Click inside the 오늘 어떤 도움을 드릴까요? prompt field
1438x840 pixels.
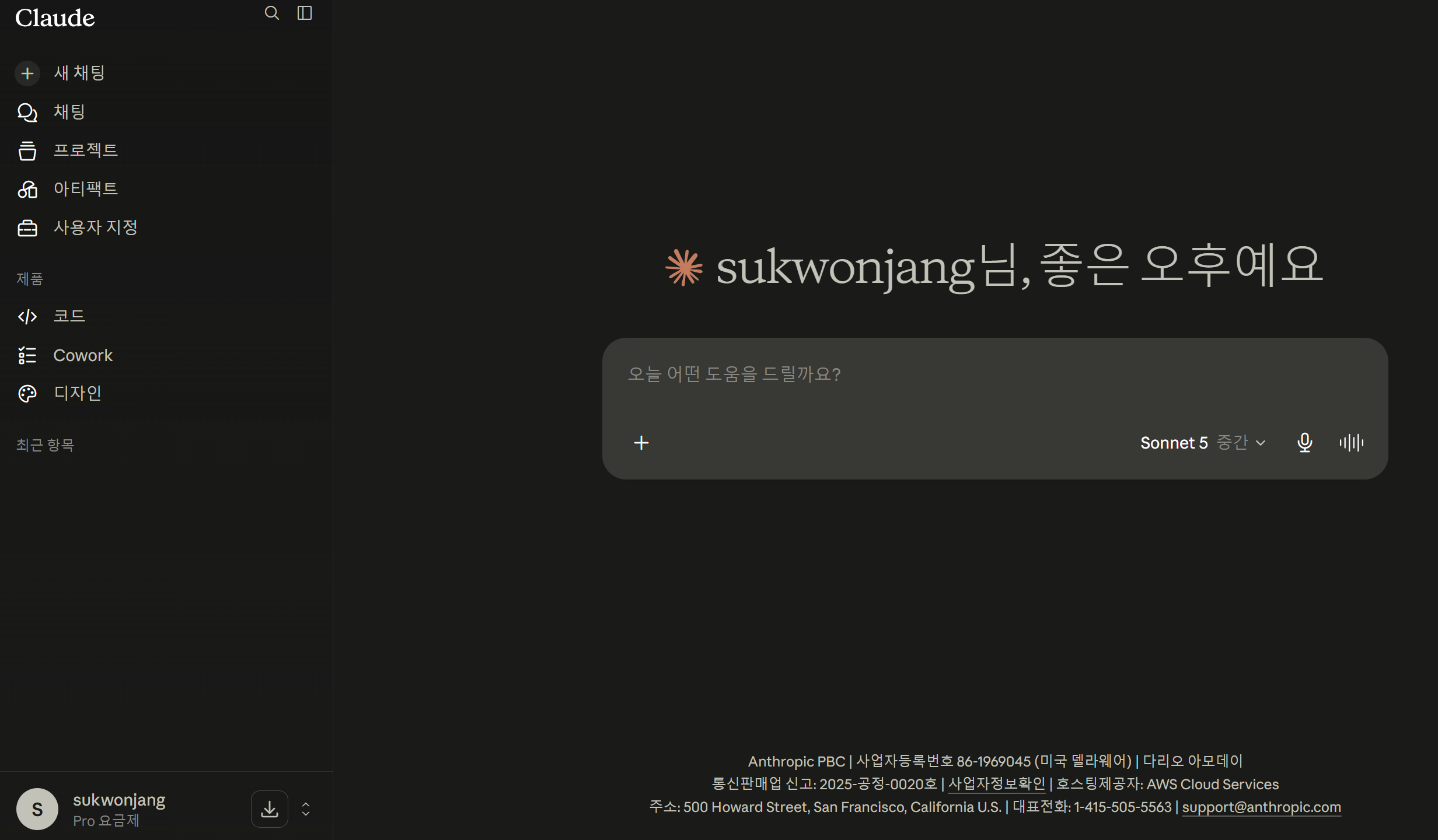coord(994,374)
